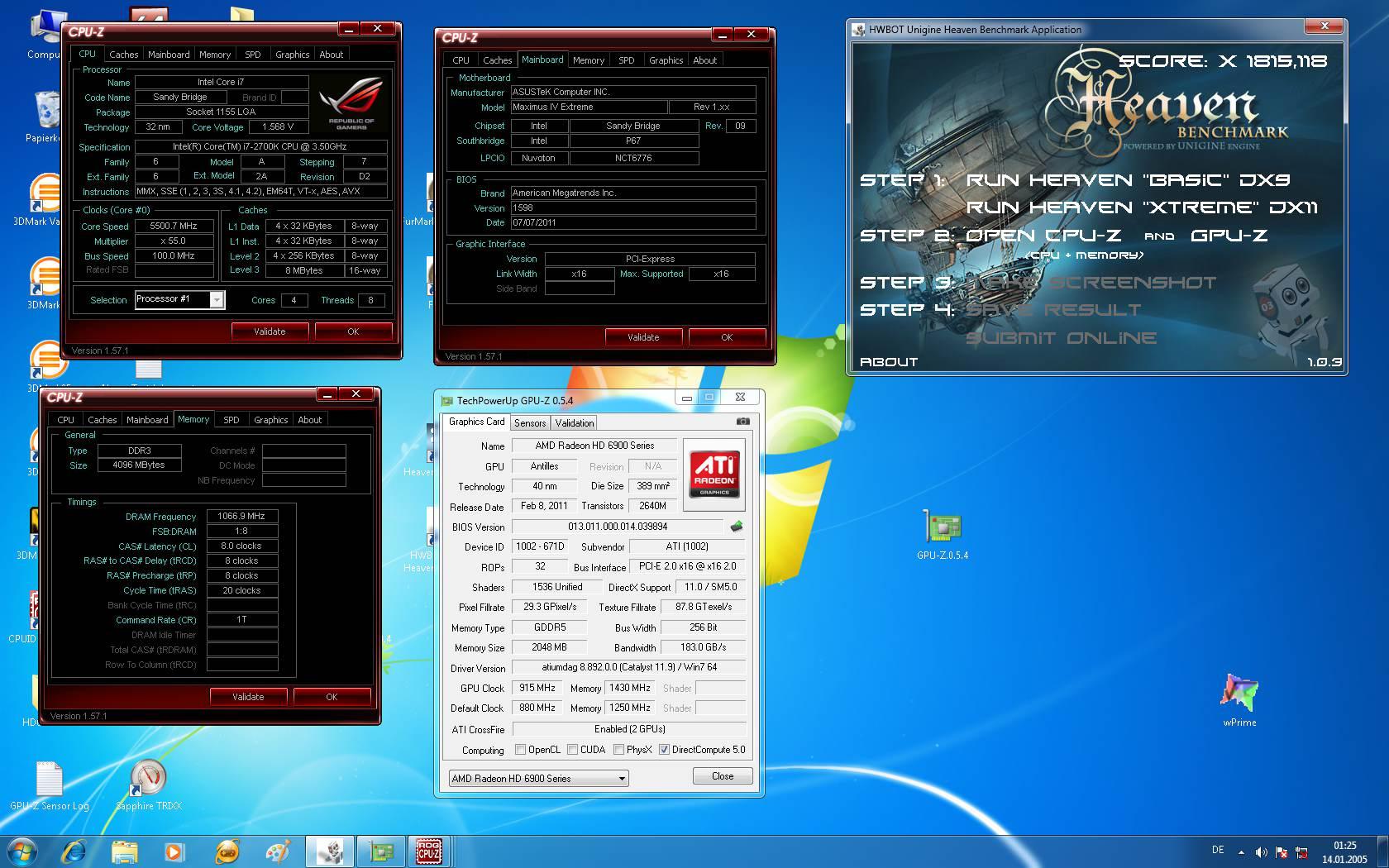
Task: Open the Processor #1 selection dropdown
Action: pyautogui.click(x=216, y=300)
